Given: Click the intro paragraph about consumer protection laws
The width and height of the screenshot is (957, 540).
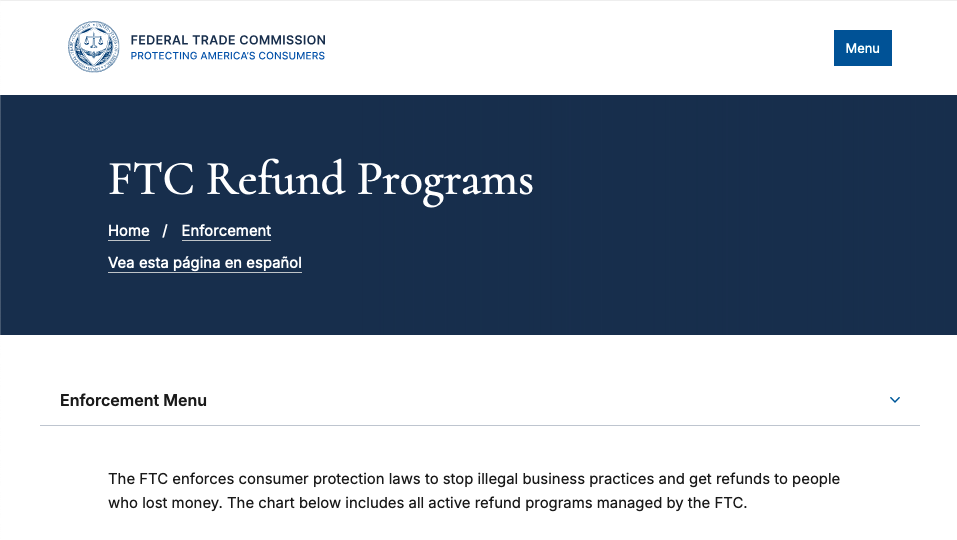Looking at the screenshot, I should point(474,491).
